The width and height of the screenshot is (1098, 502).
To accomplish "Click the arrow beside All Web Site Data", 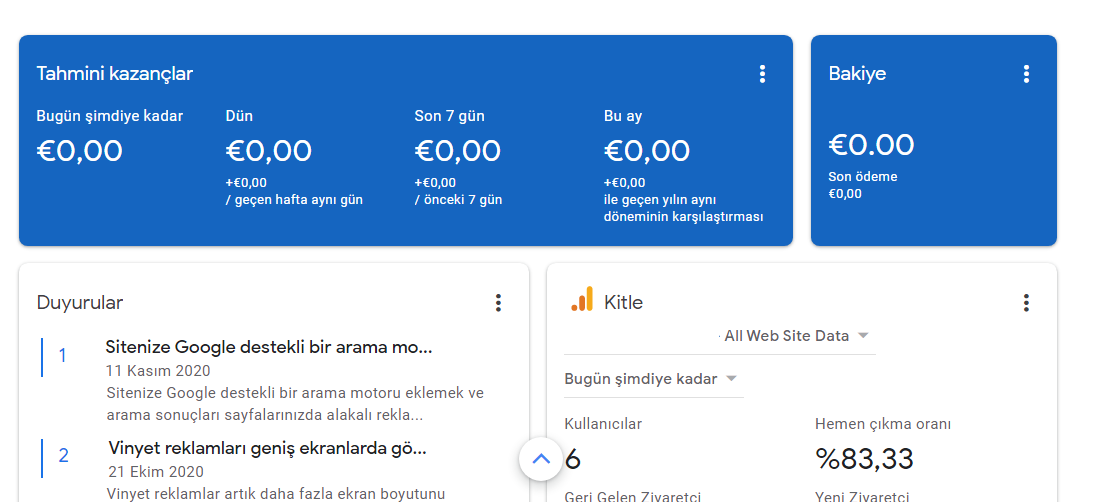I will [863, 335].
